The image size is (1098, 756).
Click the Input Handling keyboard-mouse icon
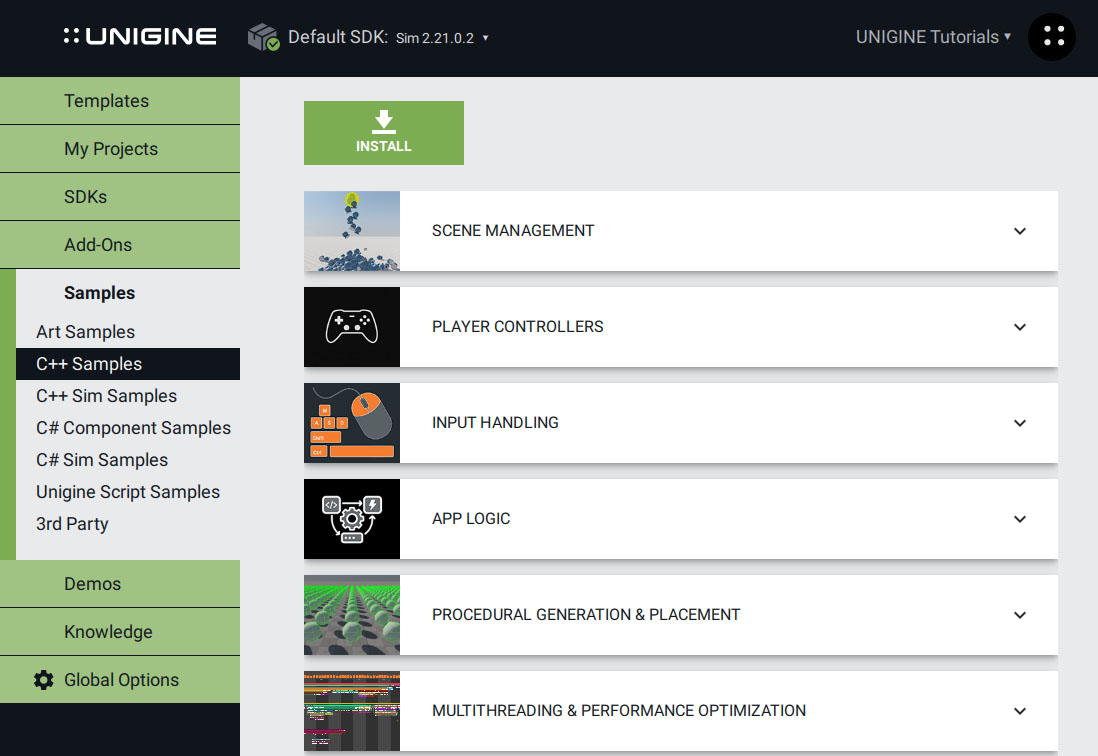click(x=352, y=423)
